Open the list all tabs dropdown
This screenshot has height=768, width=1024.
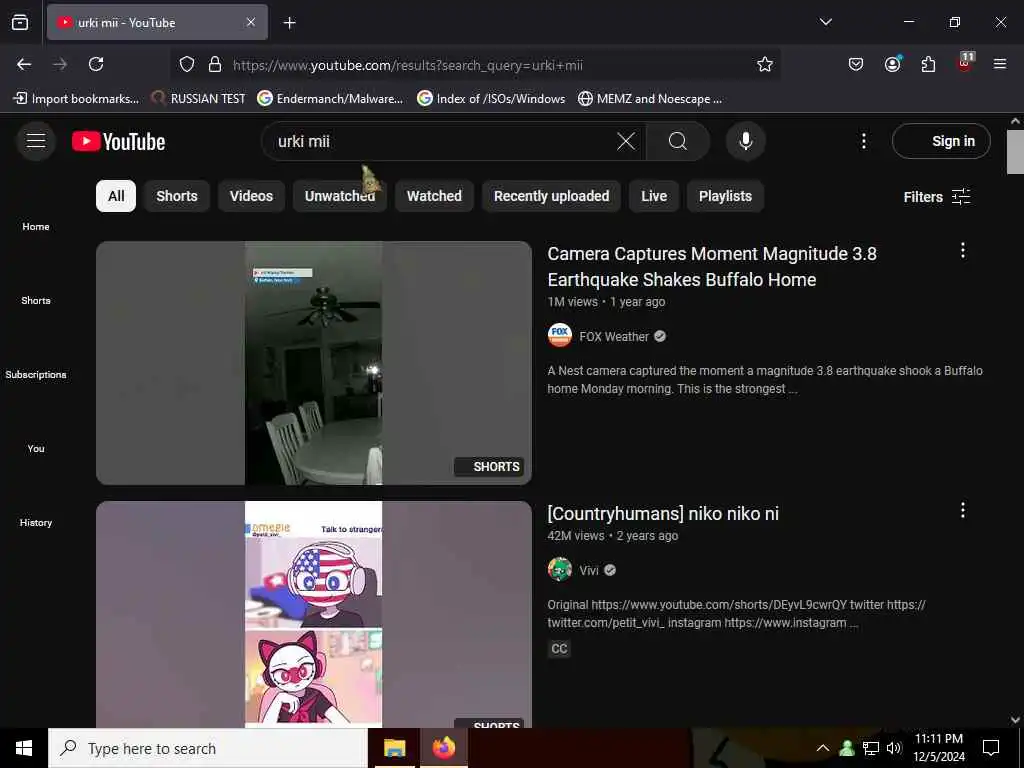click(x=825, y=22)
